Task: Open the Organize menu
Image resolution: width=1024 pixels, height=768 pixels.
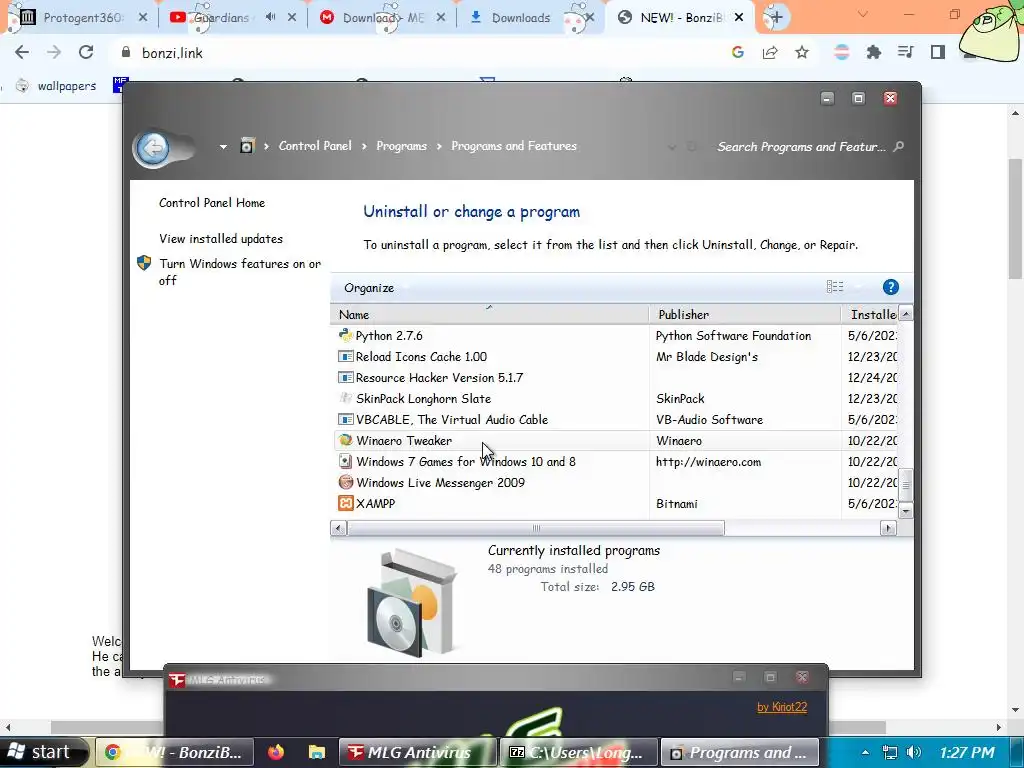Action: (x=369, y=288)
